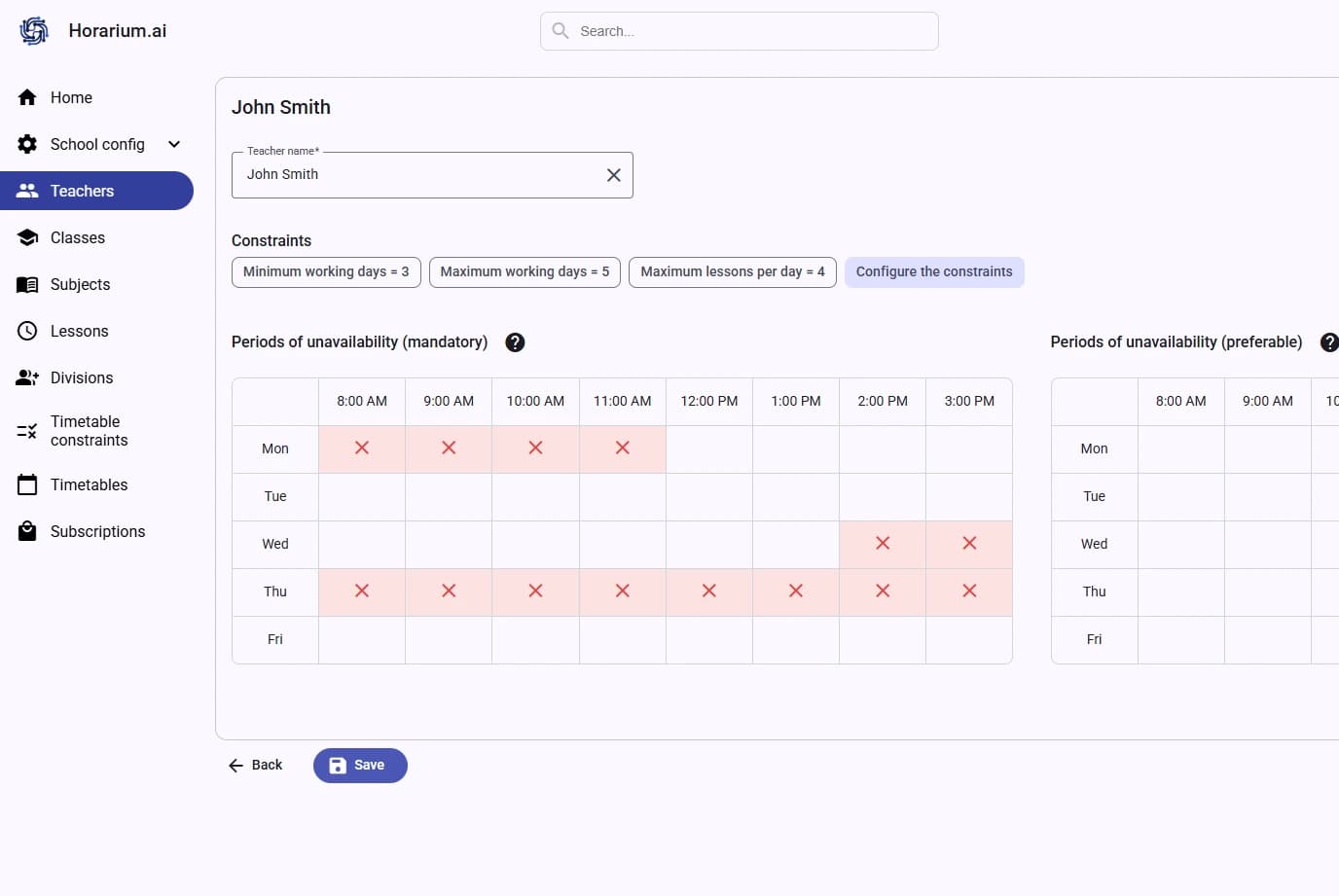Click the Horarium.ai logo icon

[34, 31]
